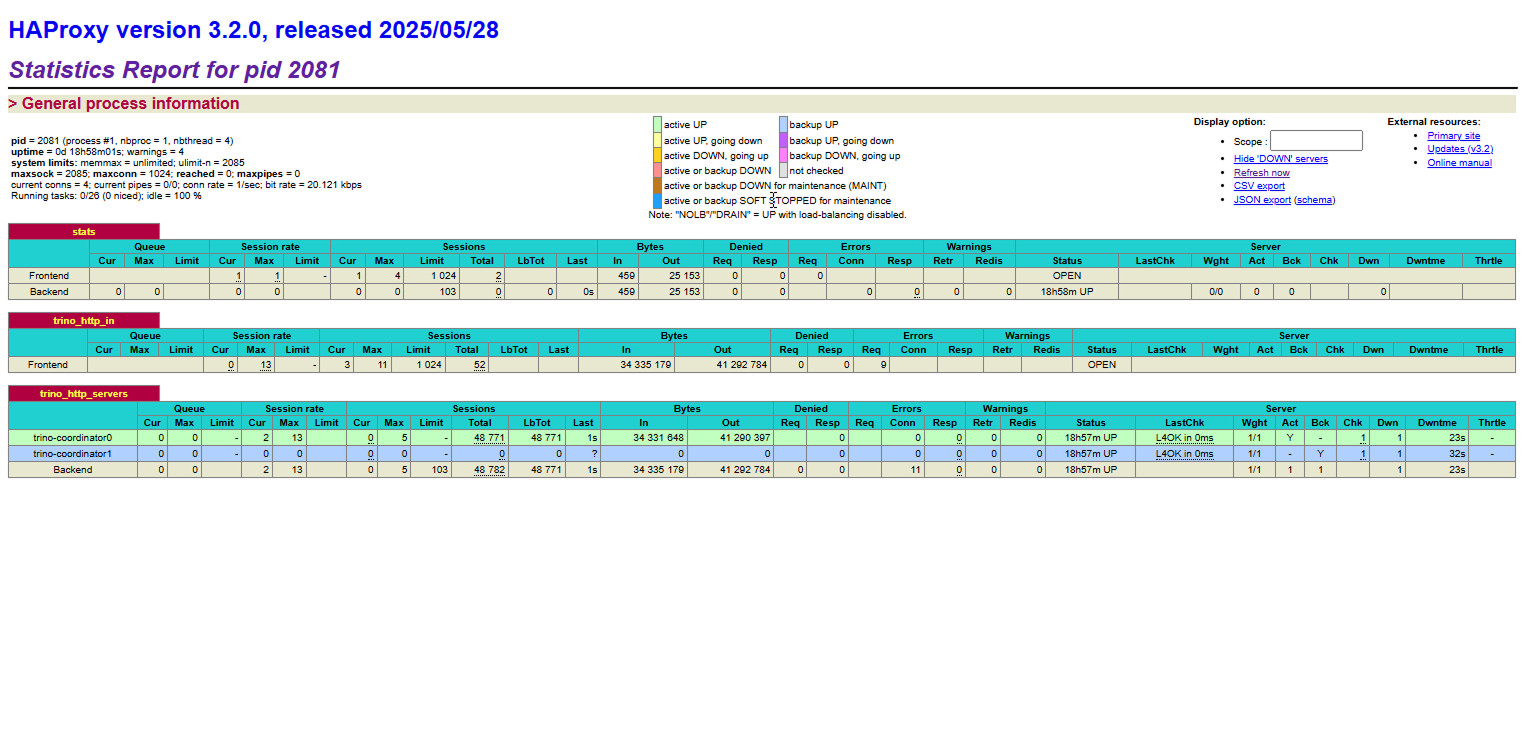Click total sessions '48 771' for trino-coordinator0
The width and height of the screenshot is (1524, 729).
point(489,437)
